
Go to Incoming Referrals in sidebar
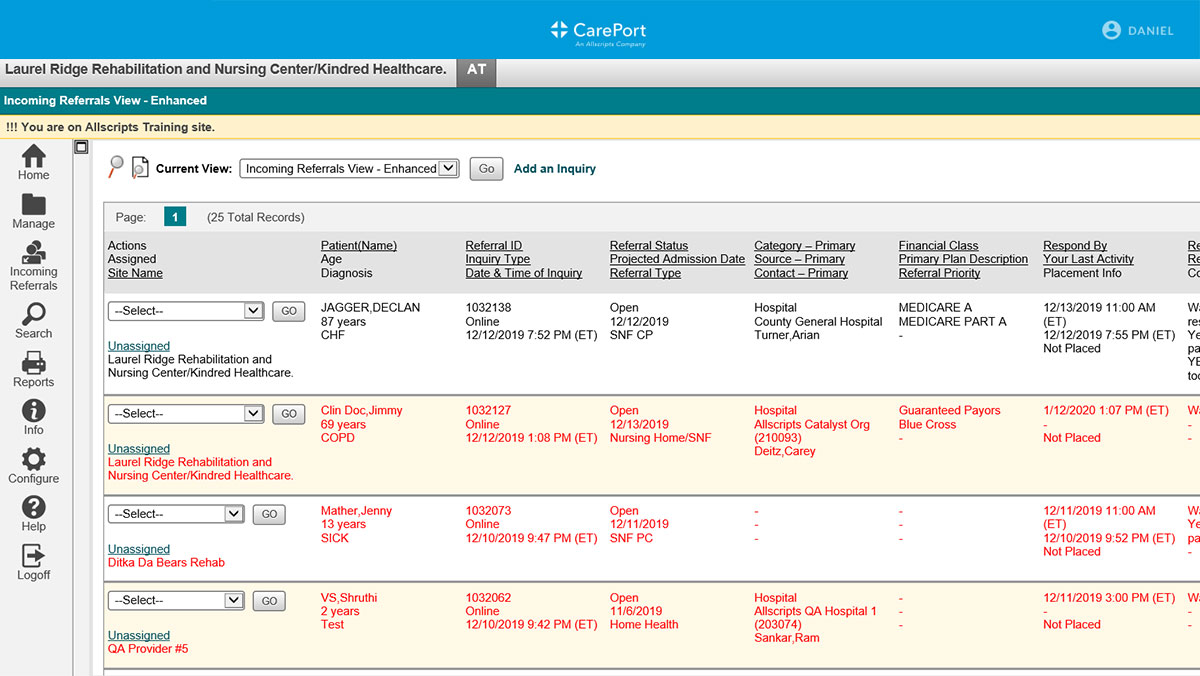click(x=33, y=266)
